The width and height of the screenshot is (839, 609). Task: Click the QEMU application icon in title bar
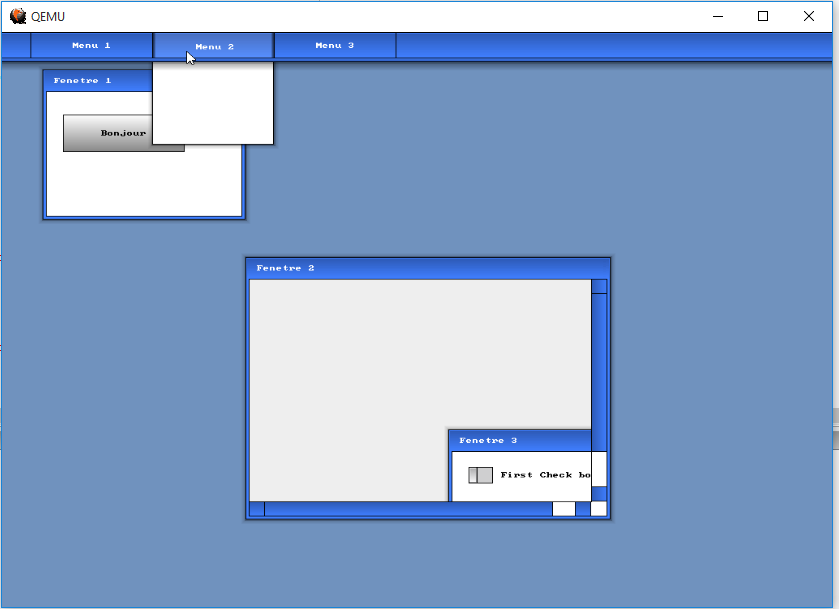18,16
